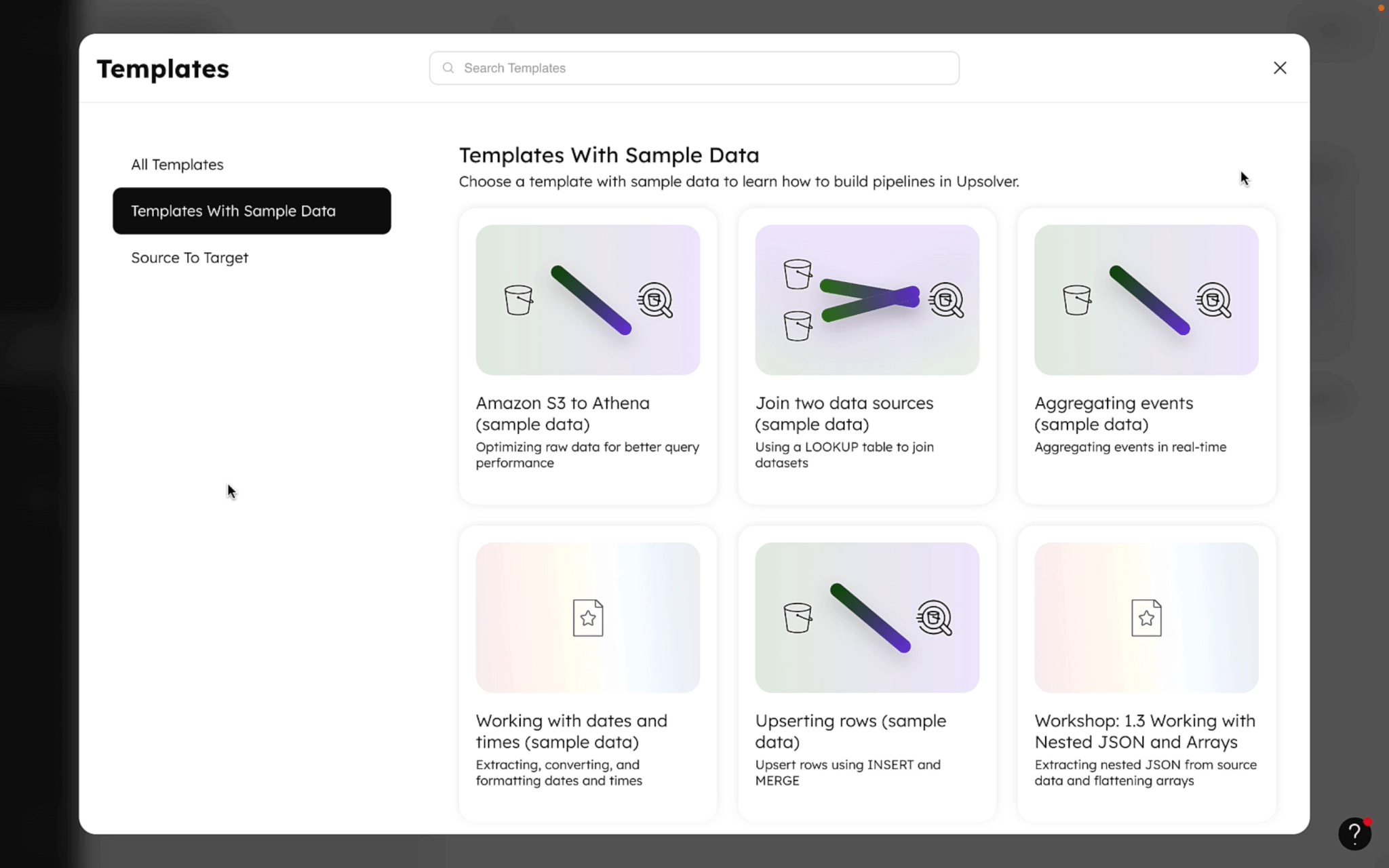This screenshot has width=1389, height=868.
Task: Click the search magnifier icon in the search bar
Action: (448, 68)
